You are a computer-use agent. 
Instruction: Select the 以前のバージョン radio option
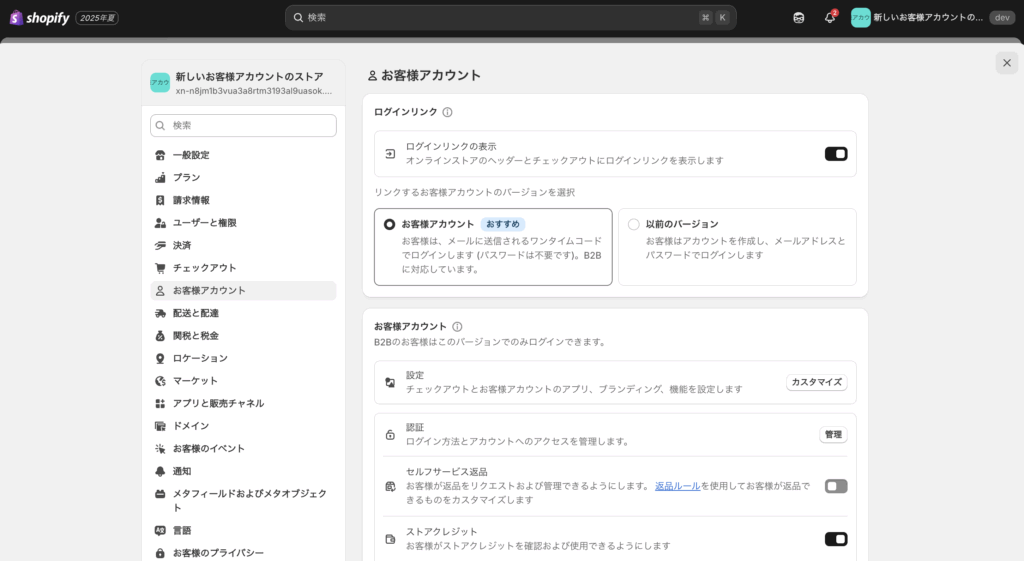point(633,224)
